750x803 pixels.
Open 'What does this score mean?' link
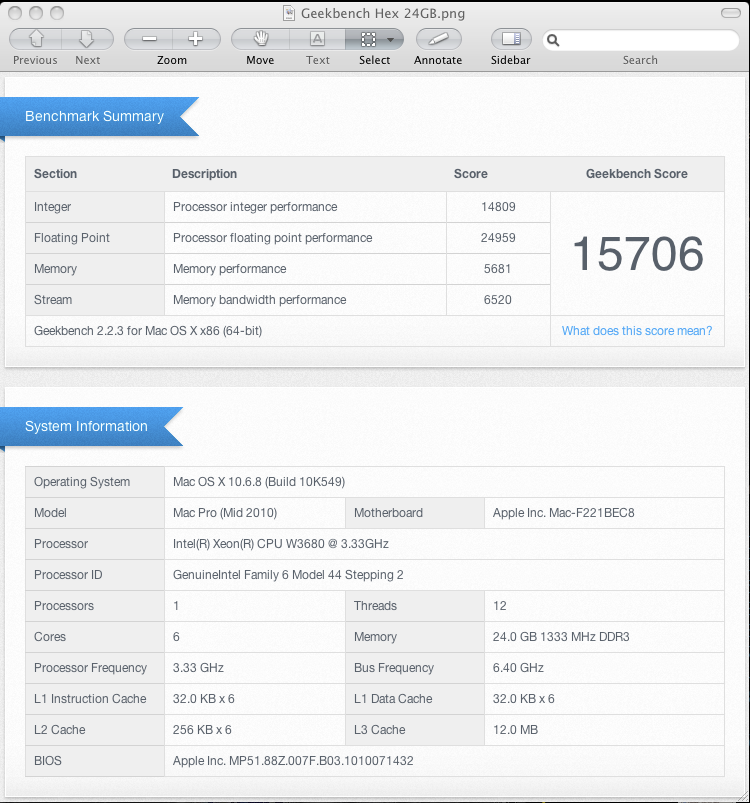click(637, 331)
